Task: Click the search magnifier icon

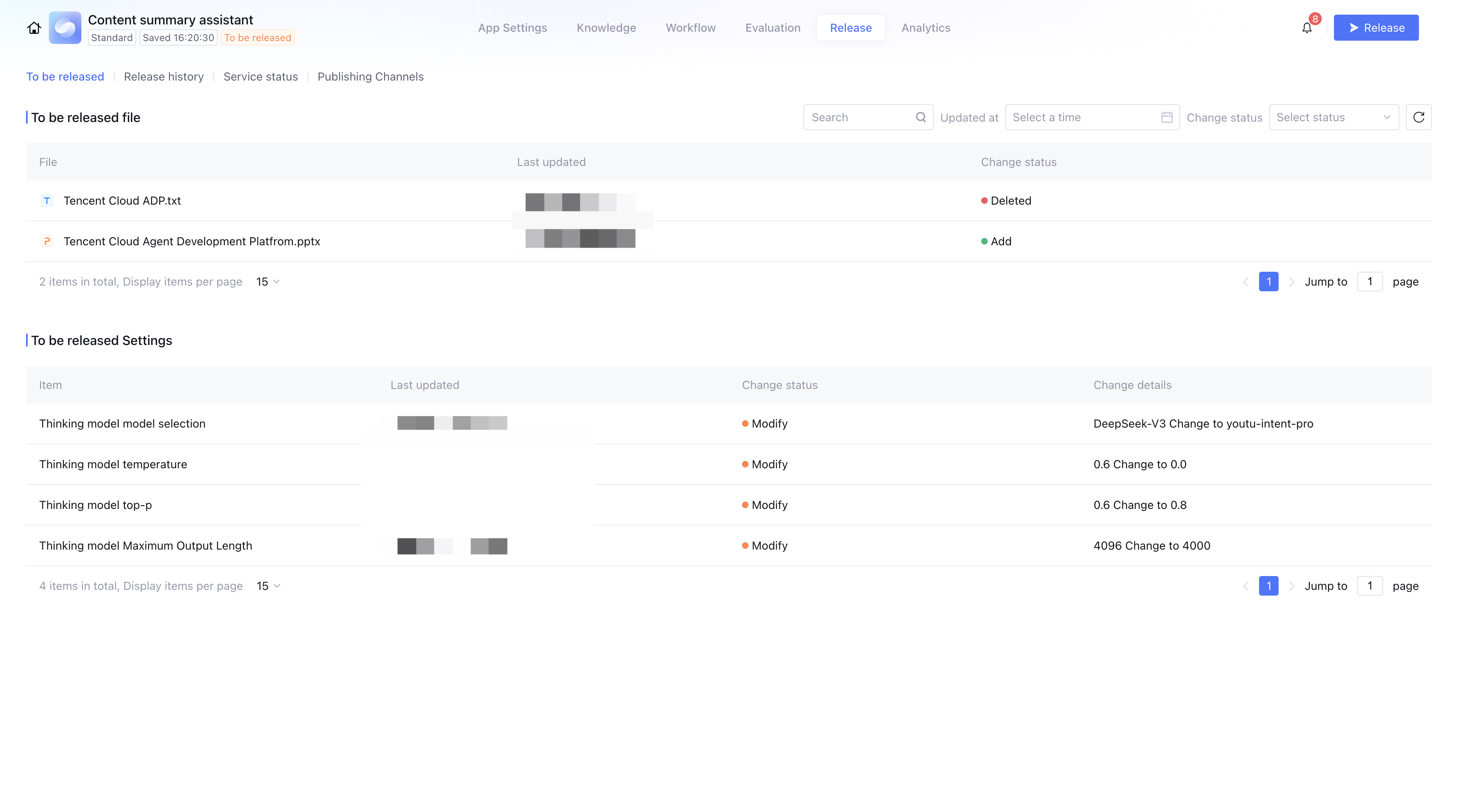Action: pyautogui.click(x=920, y=117)
